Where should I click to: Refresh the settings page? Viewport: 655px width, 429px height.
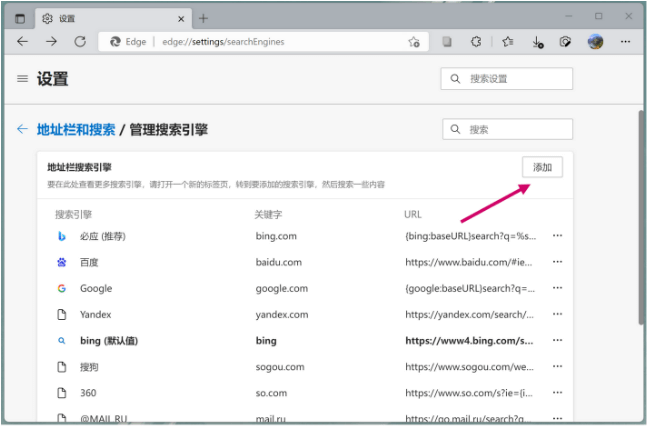click(81, 42)
